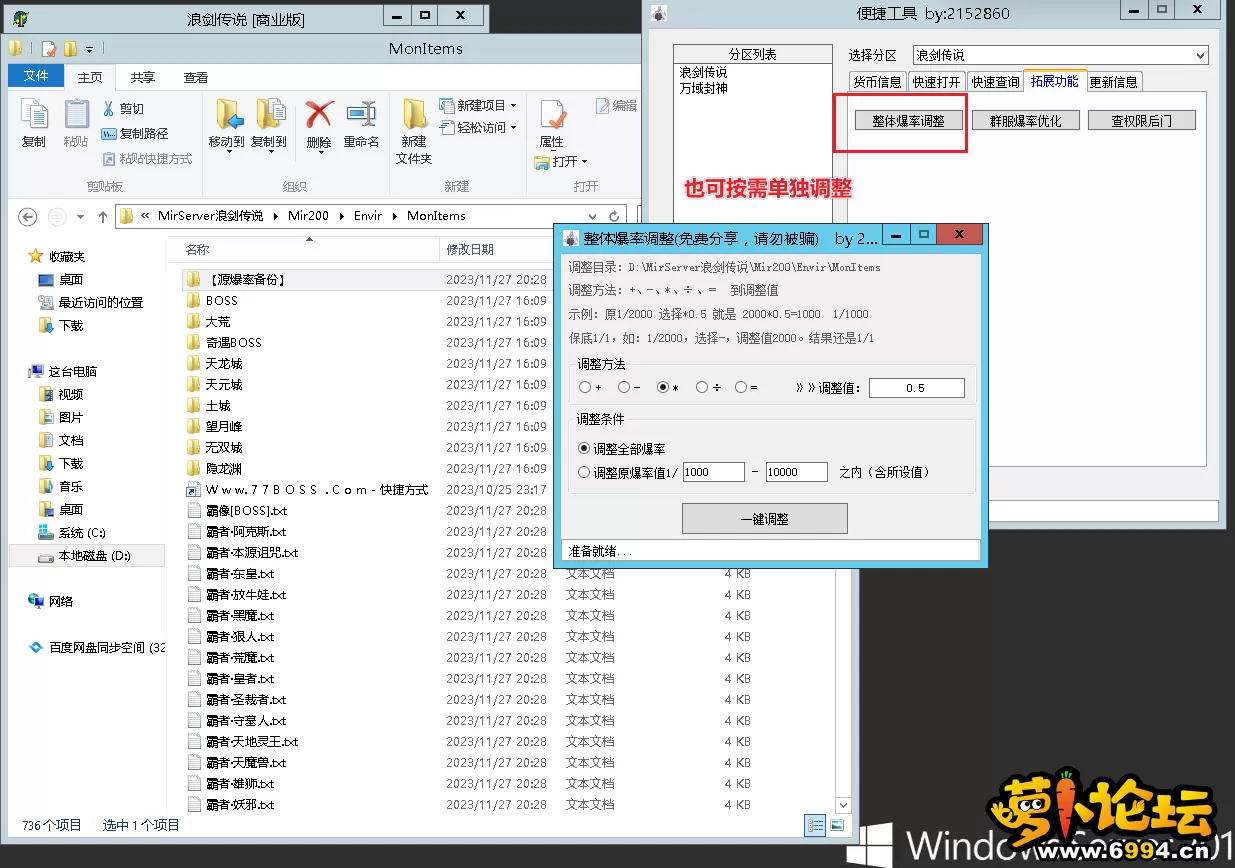The height and width of the screenshot is (868, 1235).
Task: Switch to 货币信息 tab in tool window
Action: click(x=877, y=82)
